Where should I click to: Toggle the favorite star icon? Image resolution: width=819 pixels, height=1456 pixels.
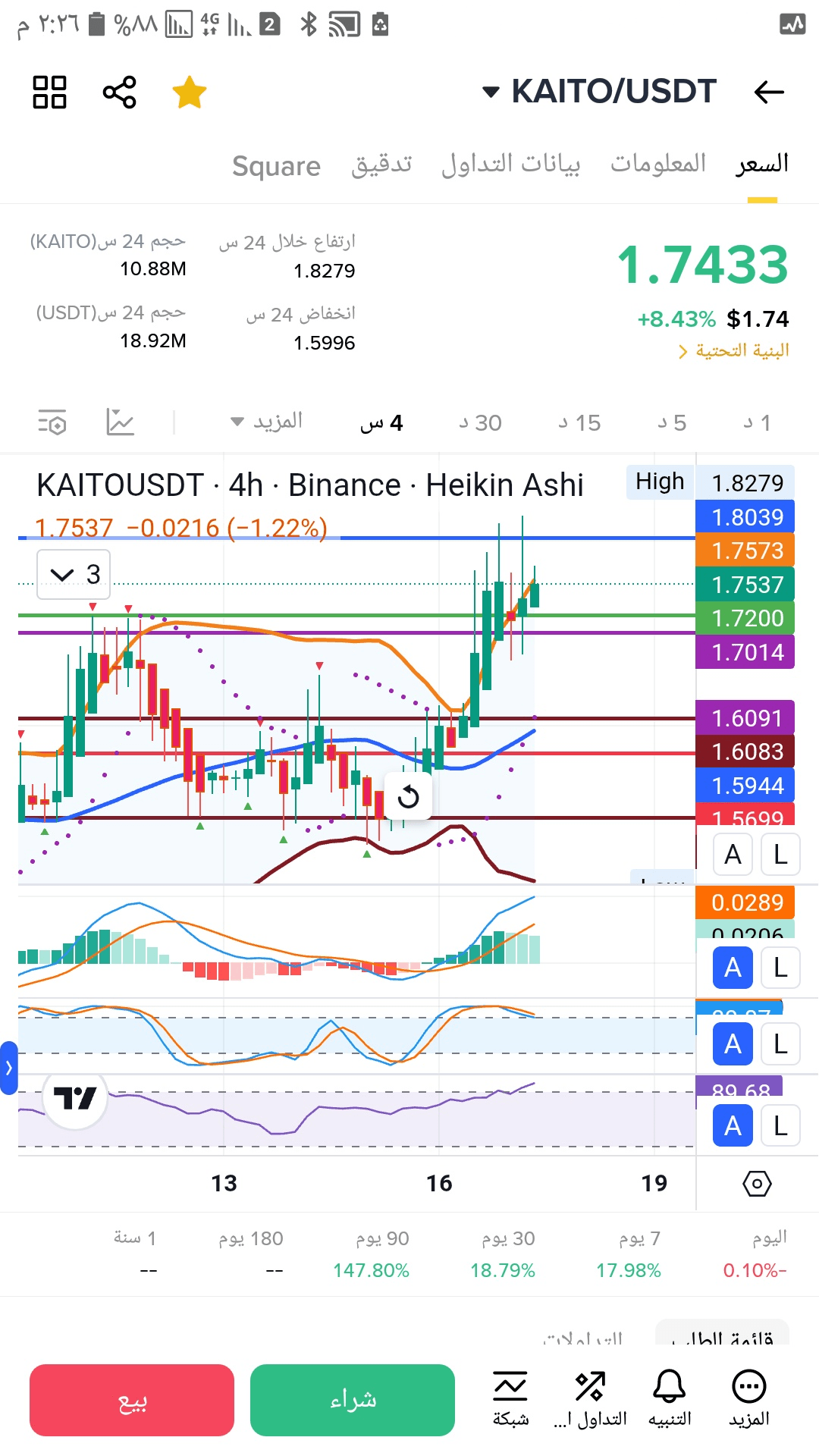tap(190, 93)
